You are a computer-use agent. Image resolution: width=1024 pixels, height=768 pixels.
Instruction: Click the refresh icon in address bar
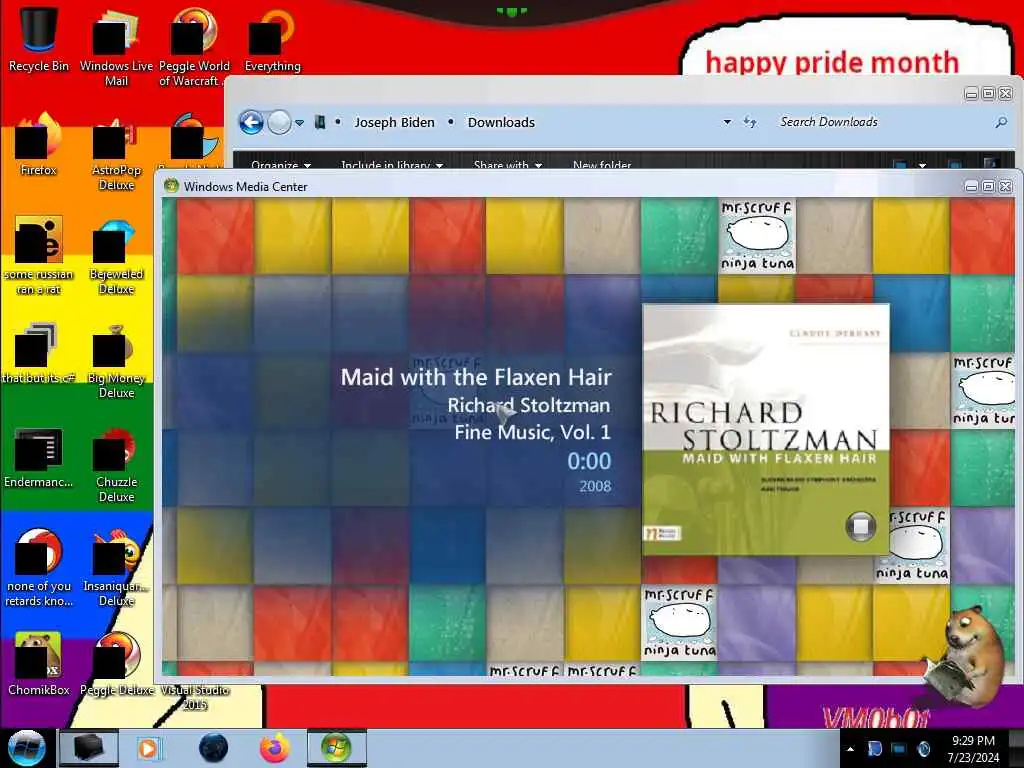pos(750,122)
